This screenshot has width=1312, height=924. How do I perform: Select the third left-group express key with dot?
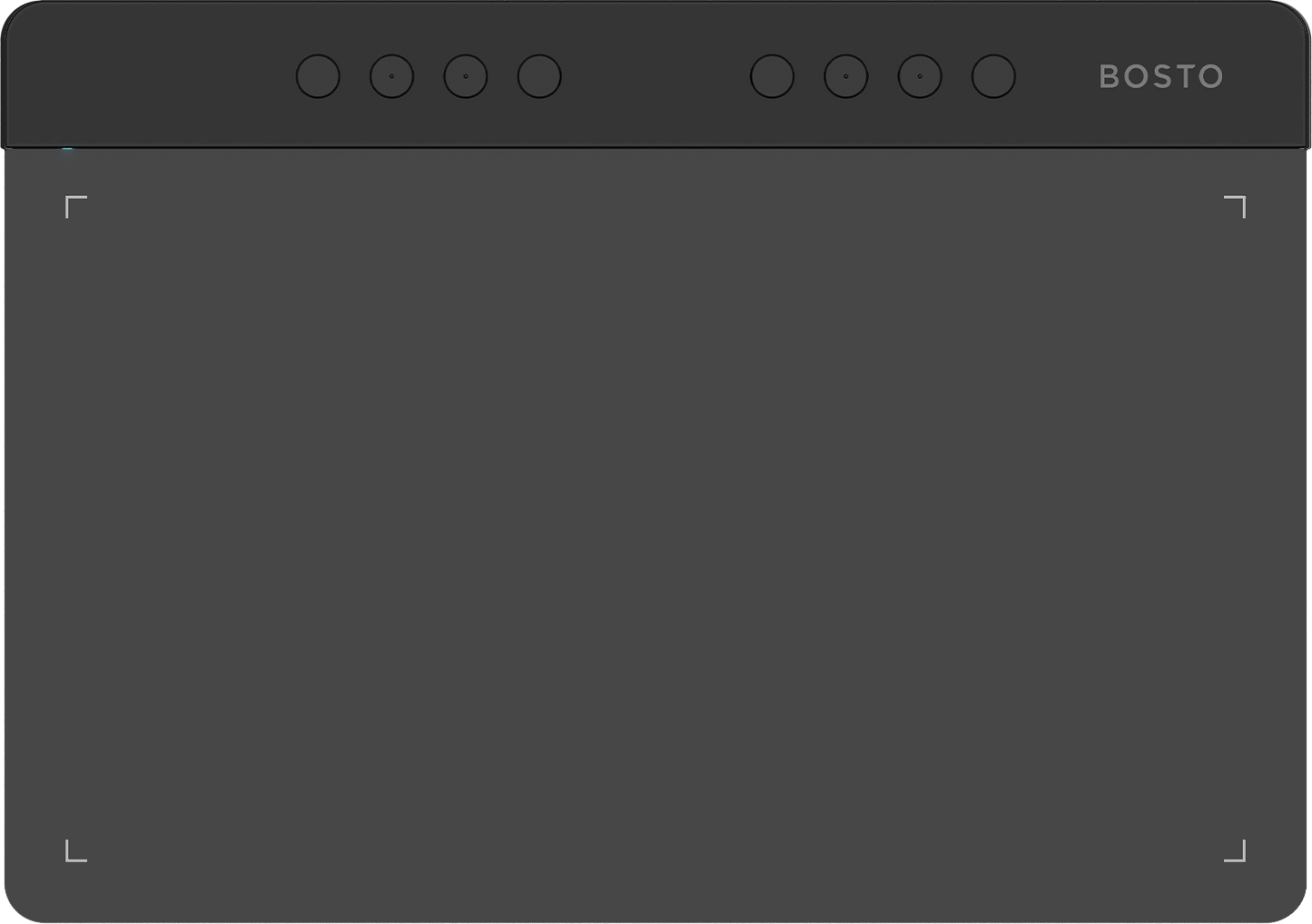coord(466,76)
